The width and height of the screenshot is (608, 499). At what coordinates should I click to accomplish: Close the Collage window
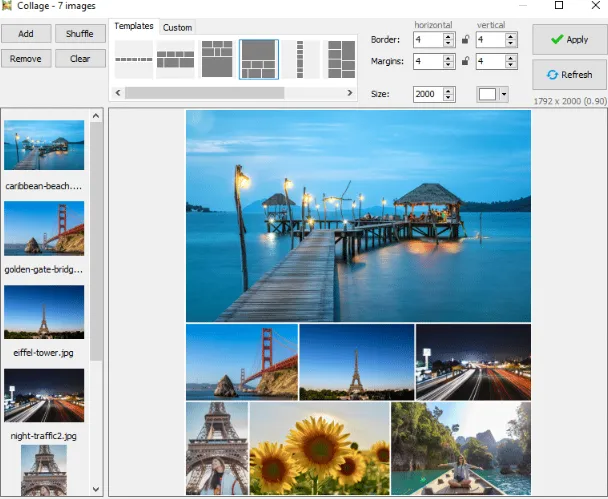[596, 5]
